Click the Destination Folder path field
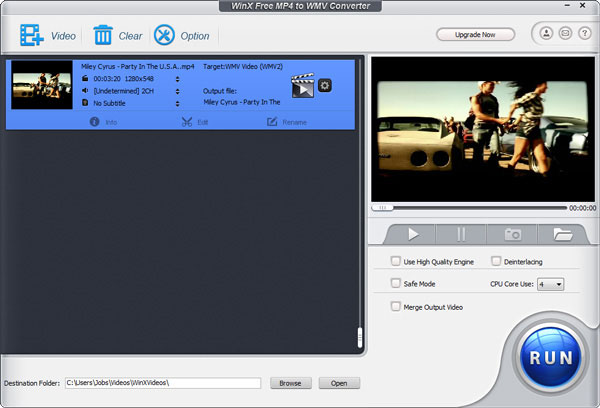Image resolution: width=600 pixels, height=408 pixels. pos(163,383)
